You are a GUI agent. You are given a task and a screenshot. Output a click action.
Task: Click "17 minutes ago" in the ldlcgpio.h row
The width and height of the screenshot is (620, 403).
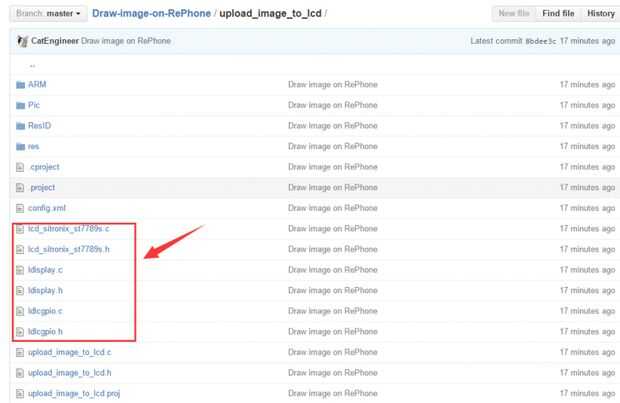(588, 331)
